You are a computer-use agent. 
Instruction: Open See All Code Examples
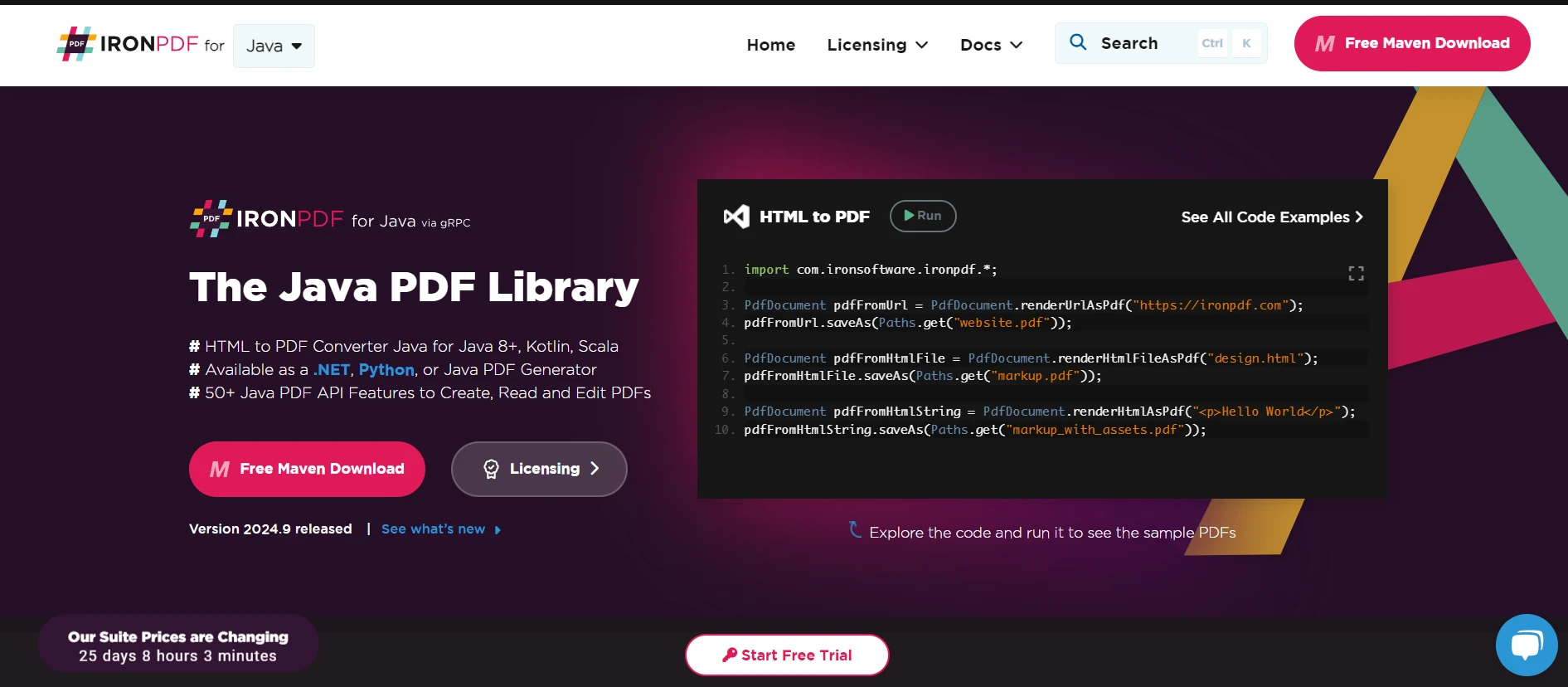(x=1272, y=217)
